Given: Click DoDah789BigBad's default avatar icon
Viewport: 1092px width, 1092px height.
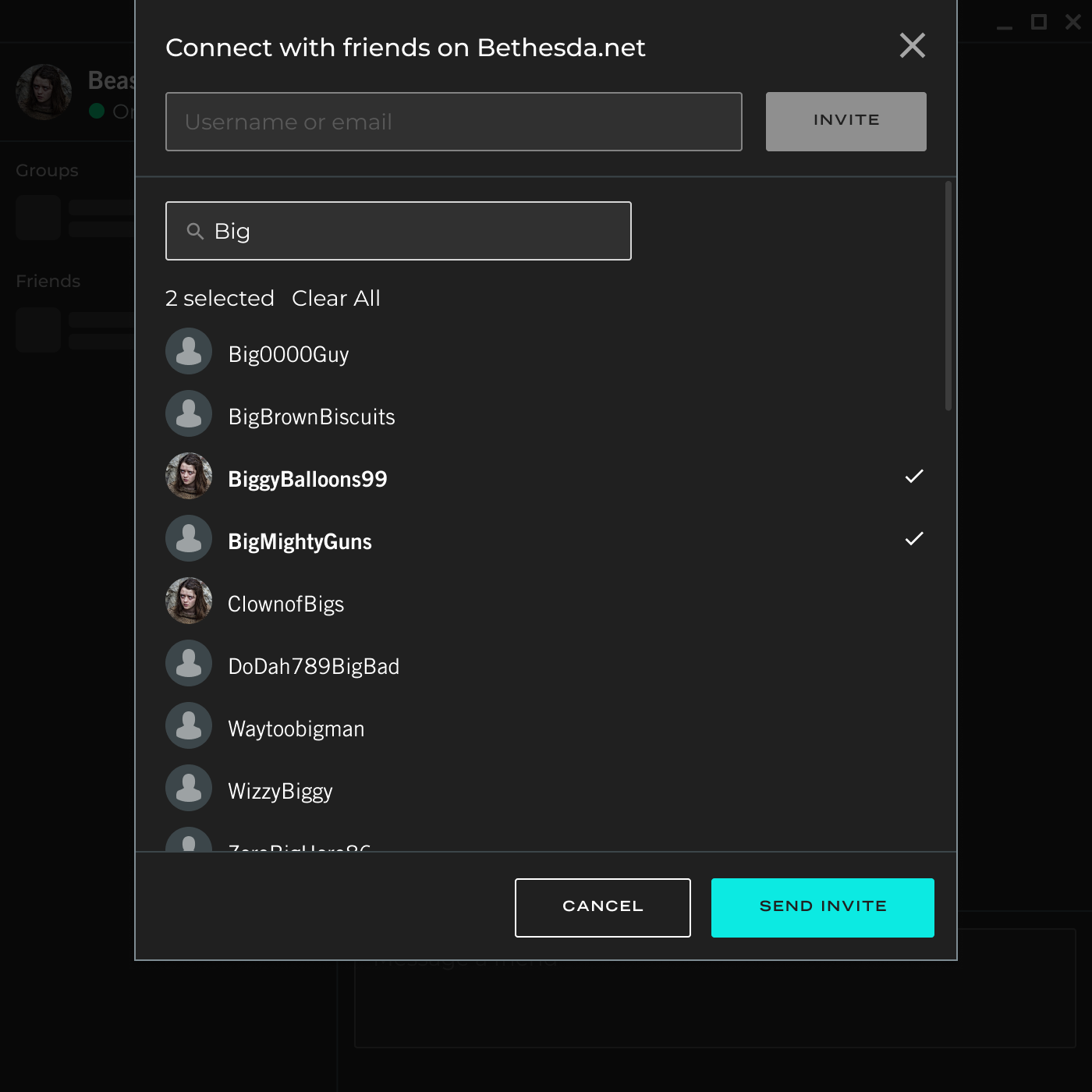Looking at the screenshot, I should pos(189,663).
